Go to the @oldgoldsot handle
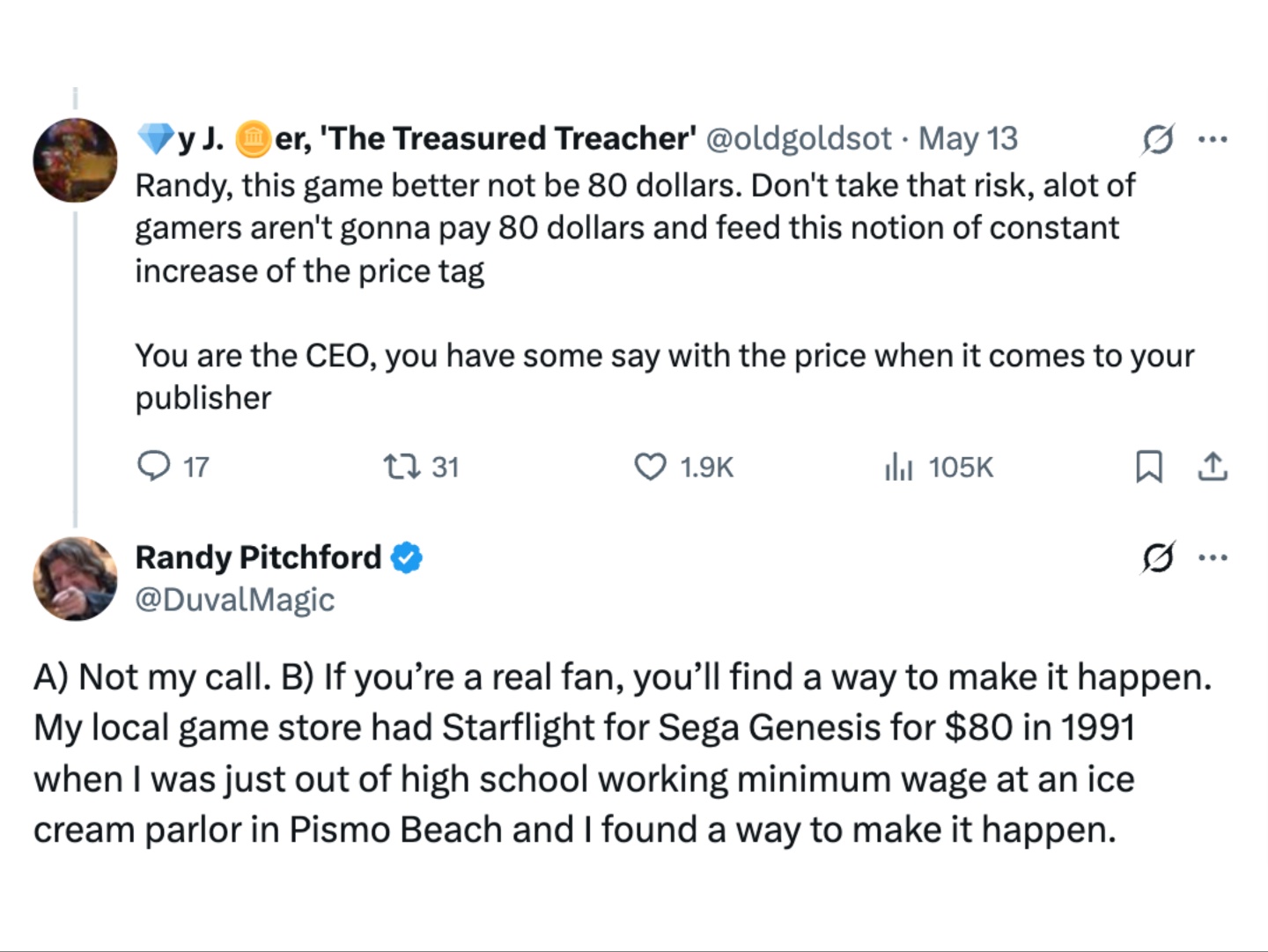 click(799, 139)
